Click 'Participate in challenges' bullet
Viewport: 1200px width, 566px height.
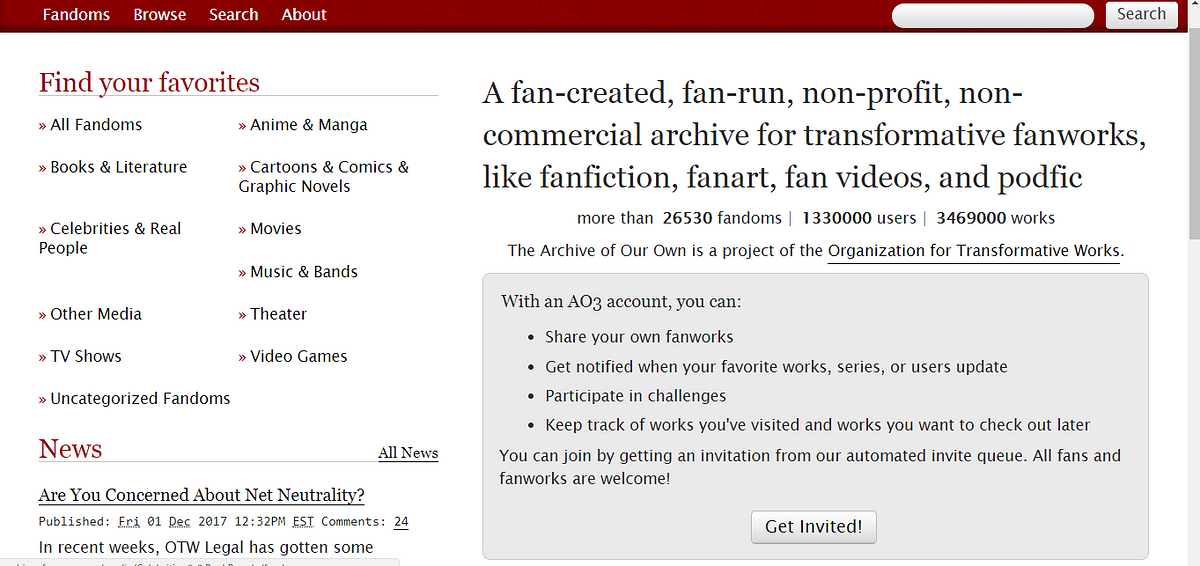[x=636, y=396]
